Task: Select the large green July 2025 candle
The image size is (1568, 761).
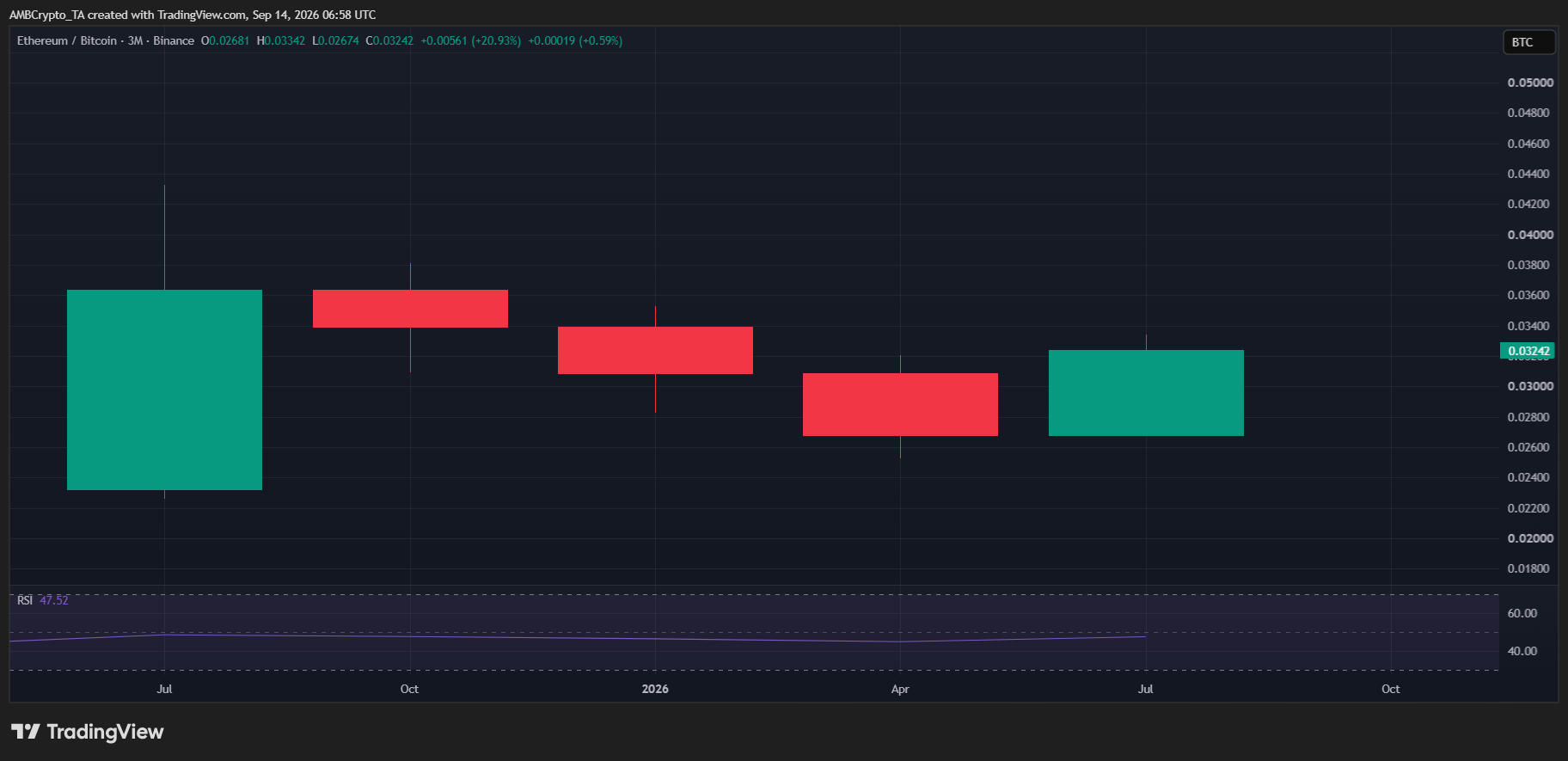Action: 164,390
